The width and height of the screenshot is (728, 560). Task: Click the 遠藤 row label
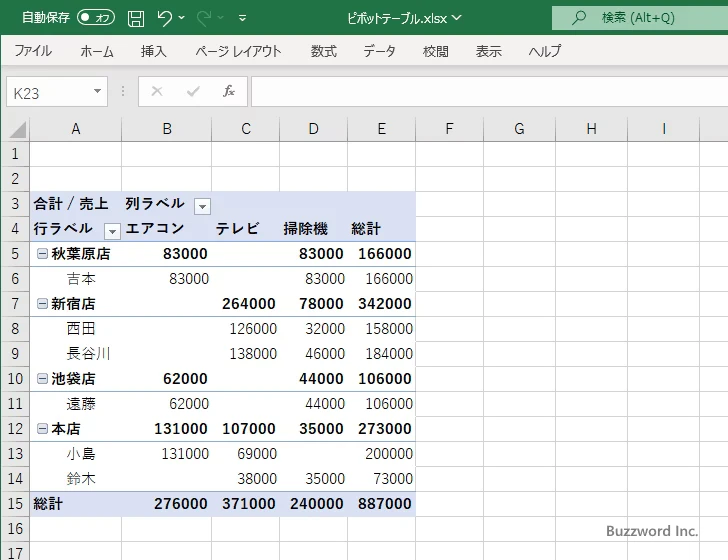pyautogui.click(x=81, y=404)
